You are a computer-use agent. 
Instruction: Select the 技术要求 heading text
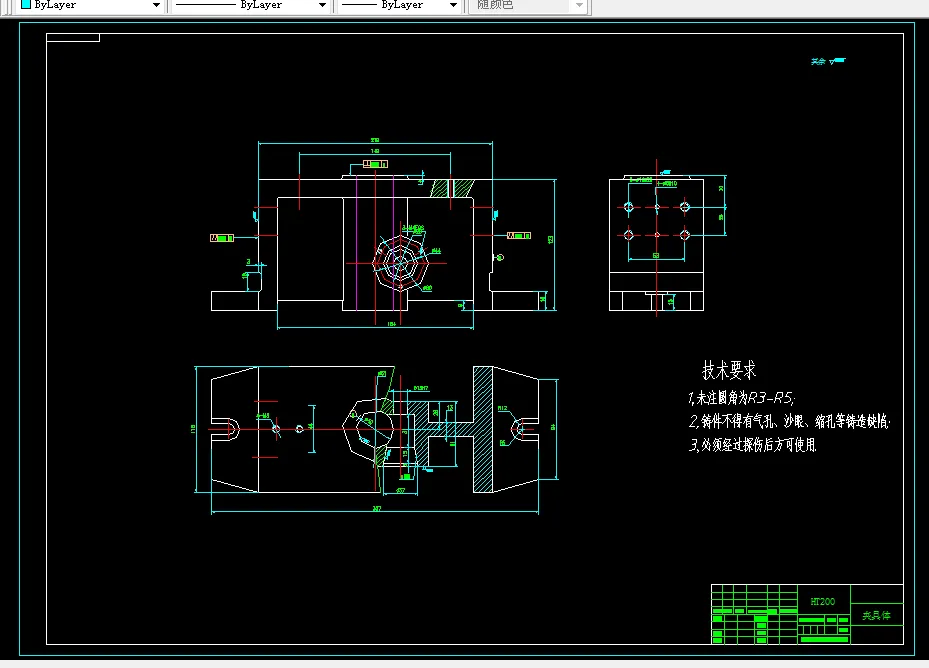tap(729, 370)
